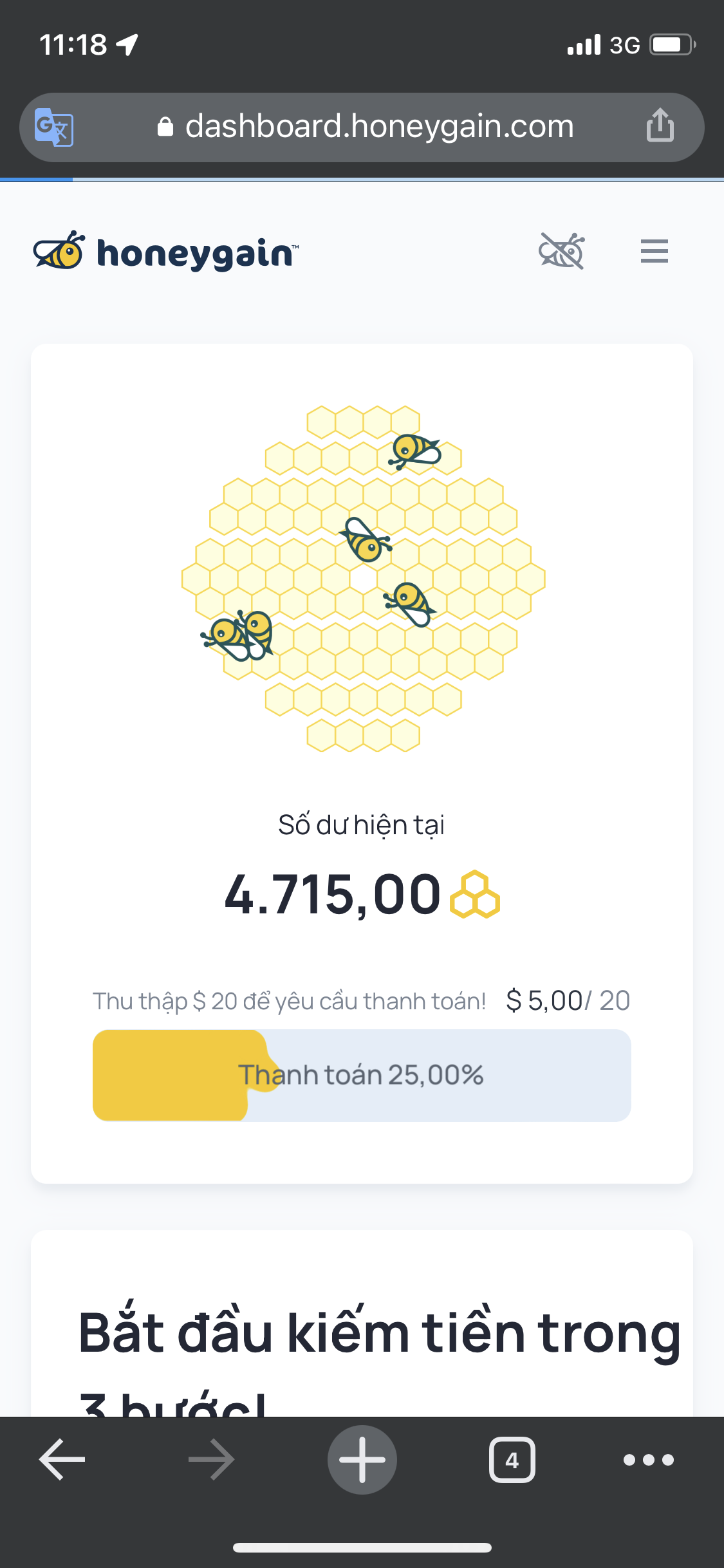Click the honeycomb bees illustration
Screen dimensions: 724x1568
(x=363, y=578)
